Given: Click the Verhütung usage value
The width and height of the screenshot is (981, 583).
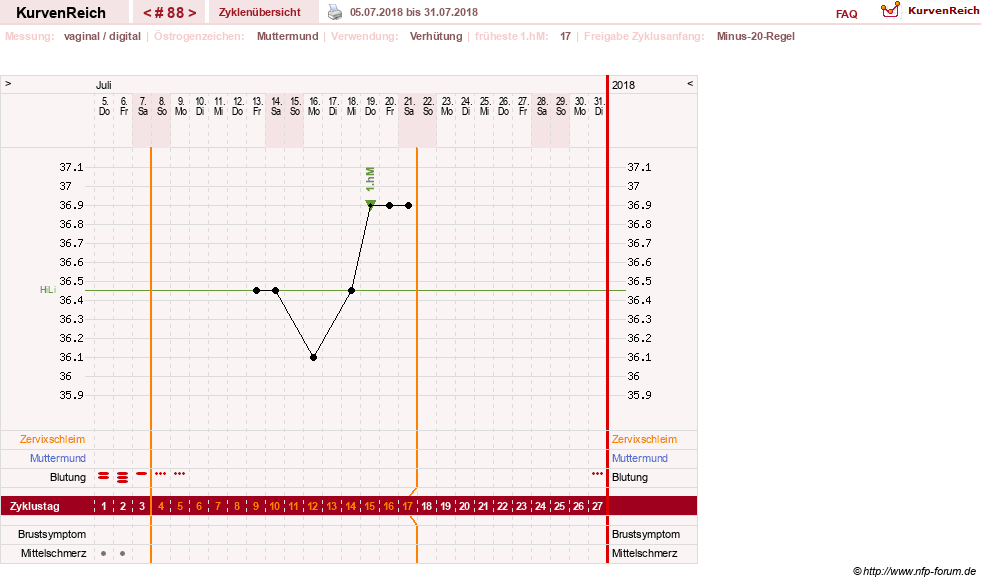Looking at the screenshot, I should point(436,36).
